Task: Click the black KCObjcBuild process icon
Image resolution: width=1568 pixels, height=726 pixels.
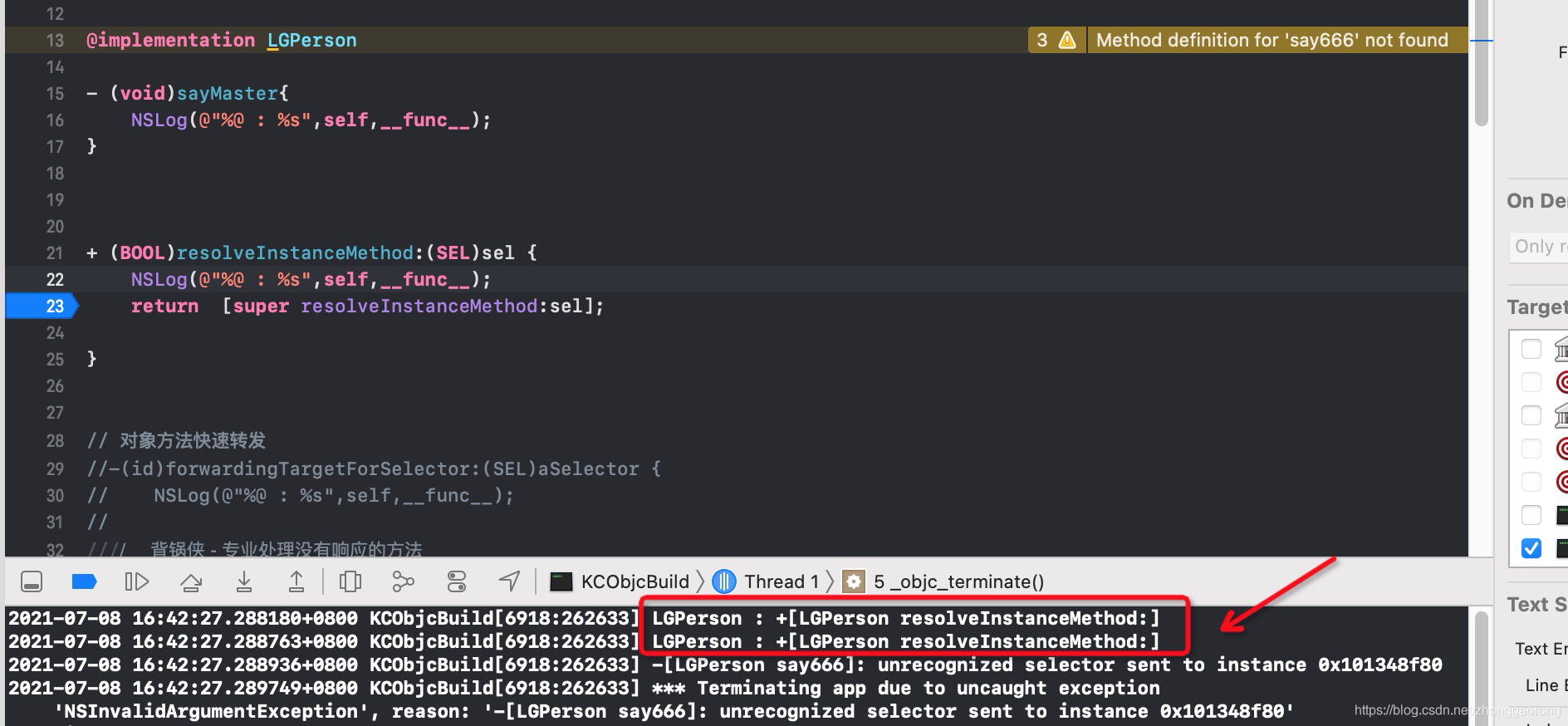Action: (561, 581)
